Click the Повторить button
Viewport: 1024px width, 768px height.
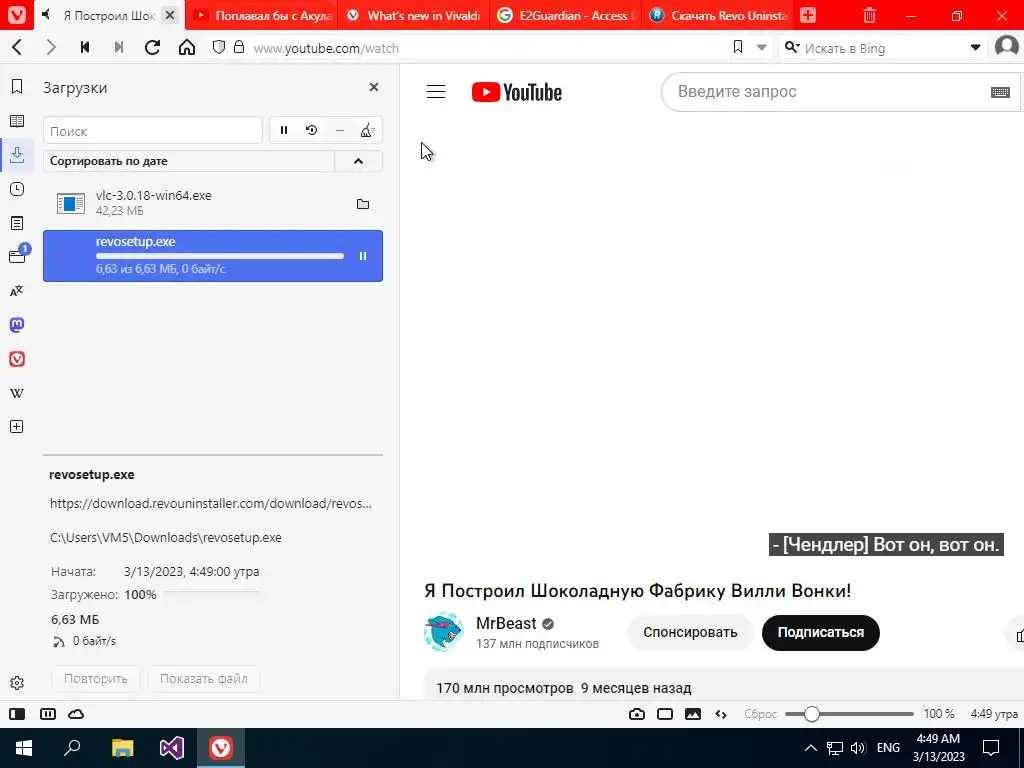coord(95,679)
